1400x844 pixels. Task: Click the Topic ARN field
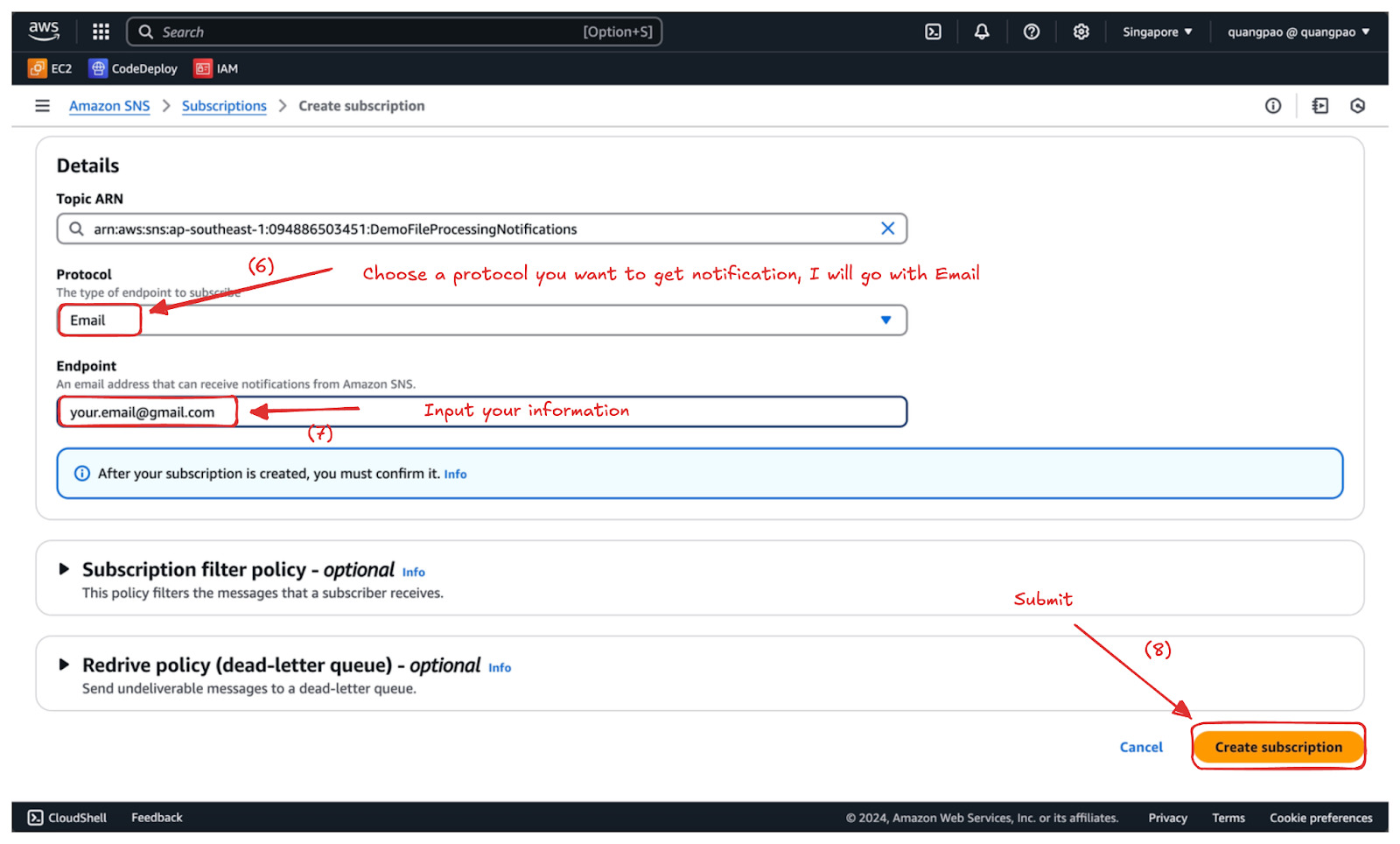pos(482,229)
